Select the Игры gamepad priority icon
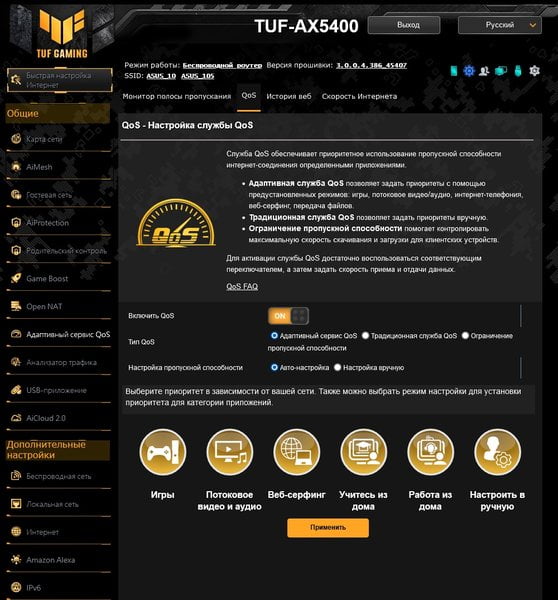This screenshot has height=600, width=558. [163, 452]
